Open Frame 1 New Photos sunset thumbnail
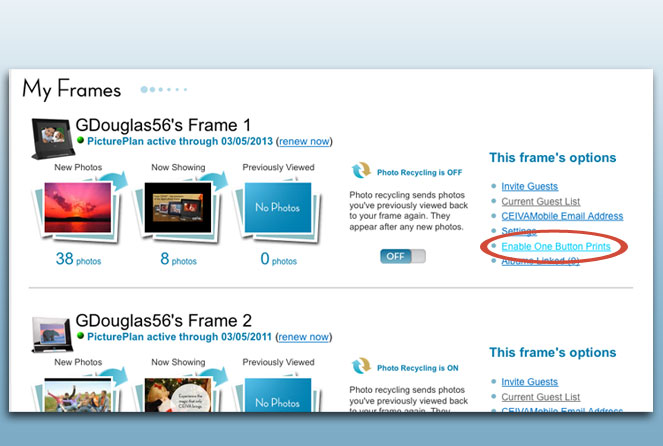Screen dimensions: 663x446 (78, 208)
